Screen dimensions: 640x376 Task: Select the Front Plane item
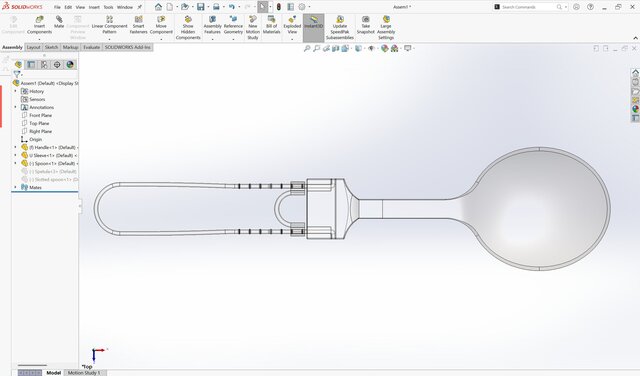[40, 116]
